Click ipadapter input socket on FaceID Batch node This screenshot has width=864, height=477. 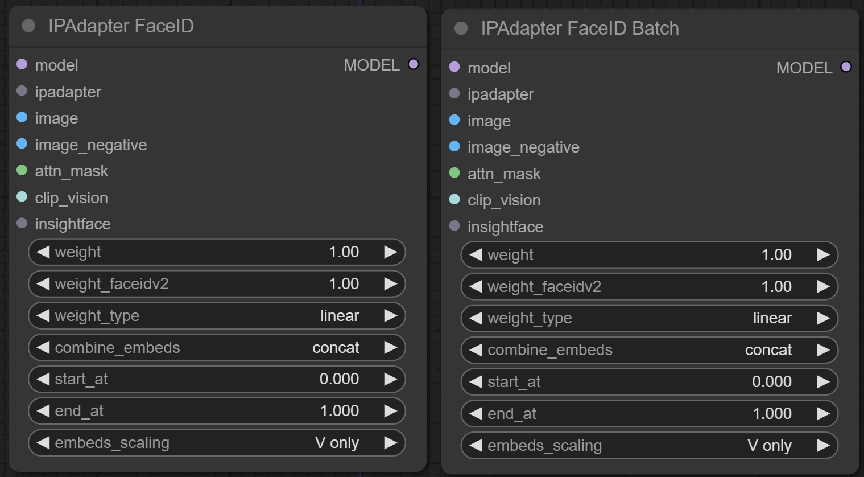455,94
